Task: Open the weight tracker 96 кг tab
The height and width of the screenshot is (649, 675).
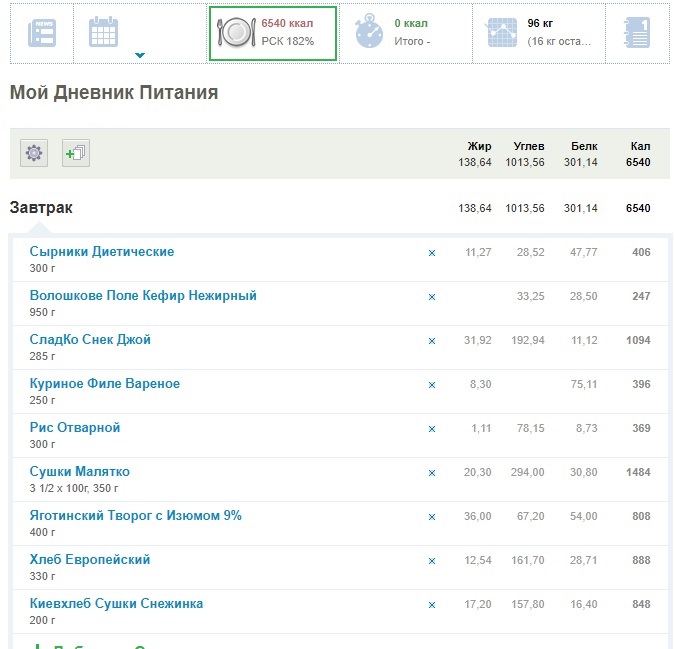Action: click(536, 33)
